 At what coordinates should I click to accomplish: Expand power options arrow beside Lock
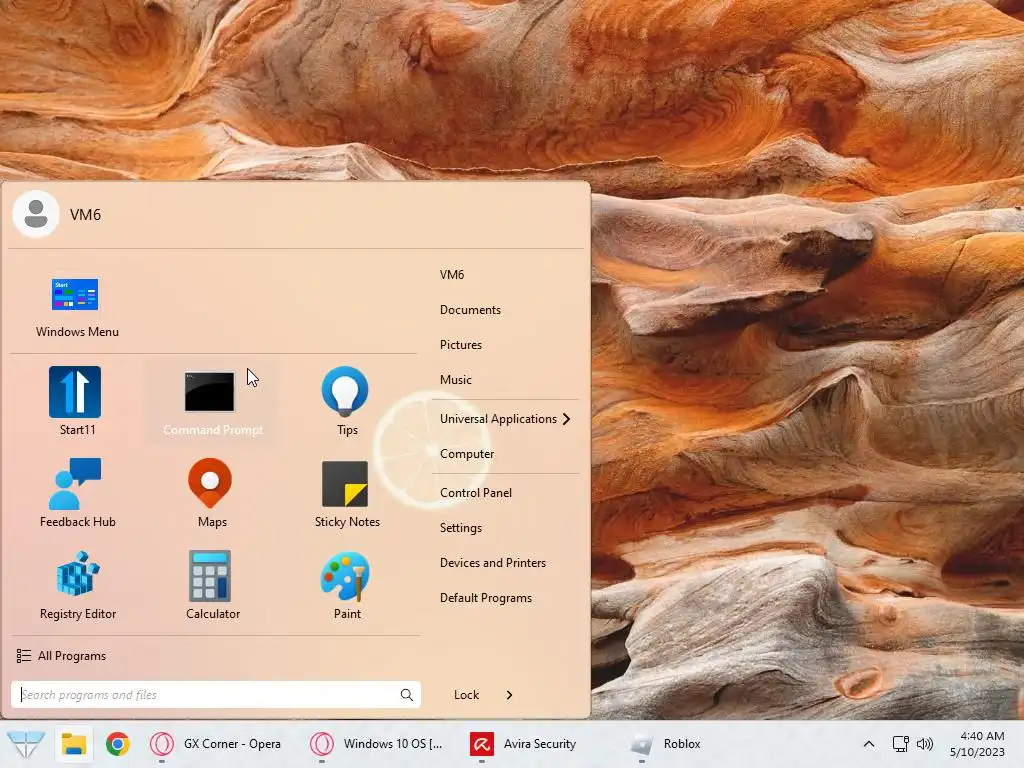pyautogui.click(x=509, y=695)
